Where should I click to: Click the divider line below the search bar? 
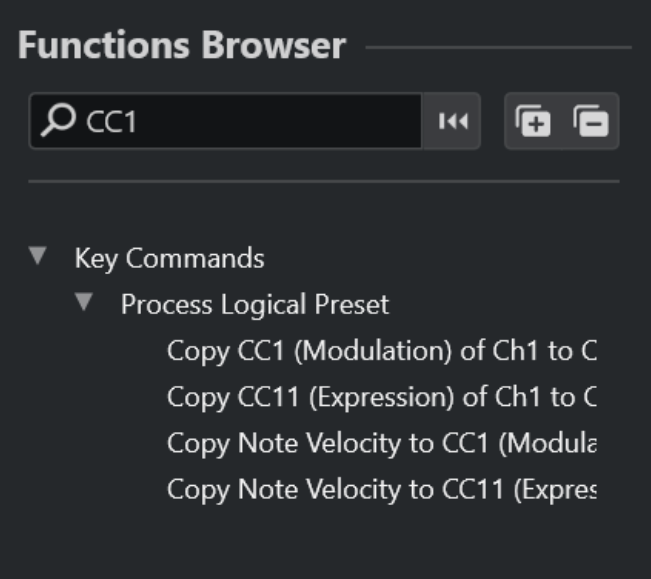(x=324, y=182)
